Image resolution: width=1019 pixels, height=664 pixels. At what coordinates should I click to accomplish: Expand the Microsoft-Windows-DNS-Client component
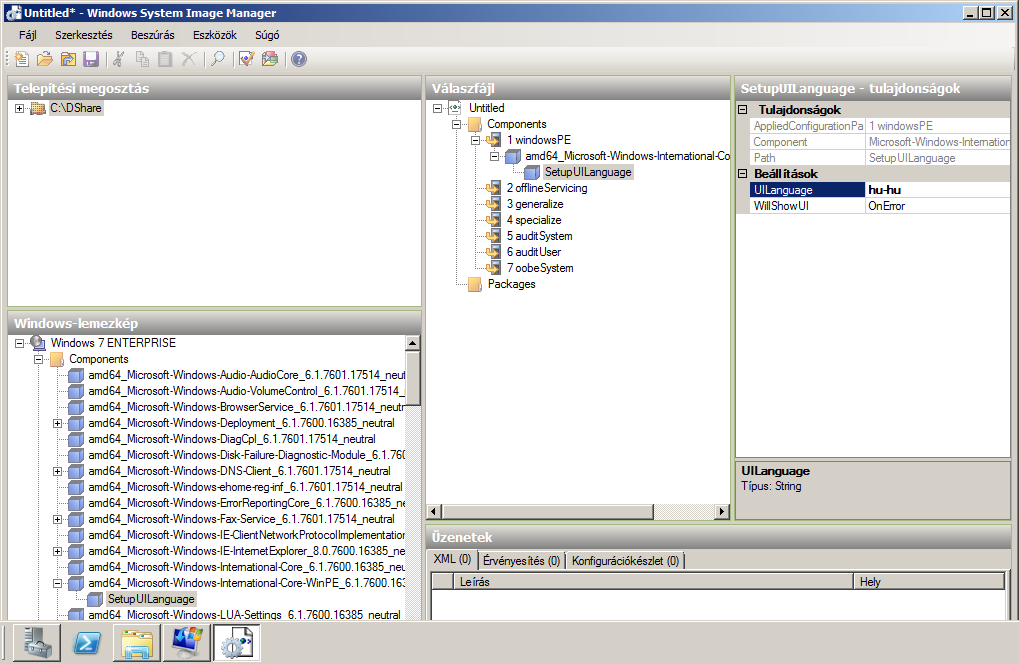(x=57, y=471)
